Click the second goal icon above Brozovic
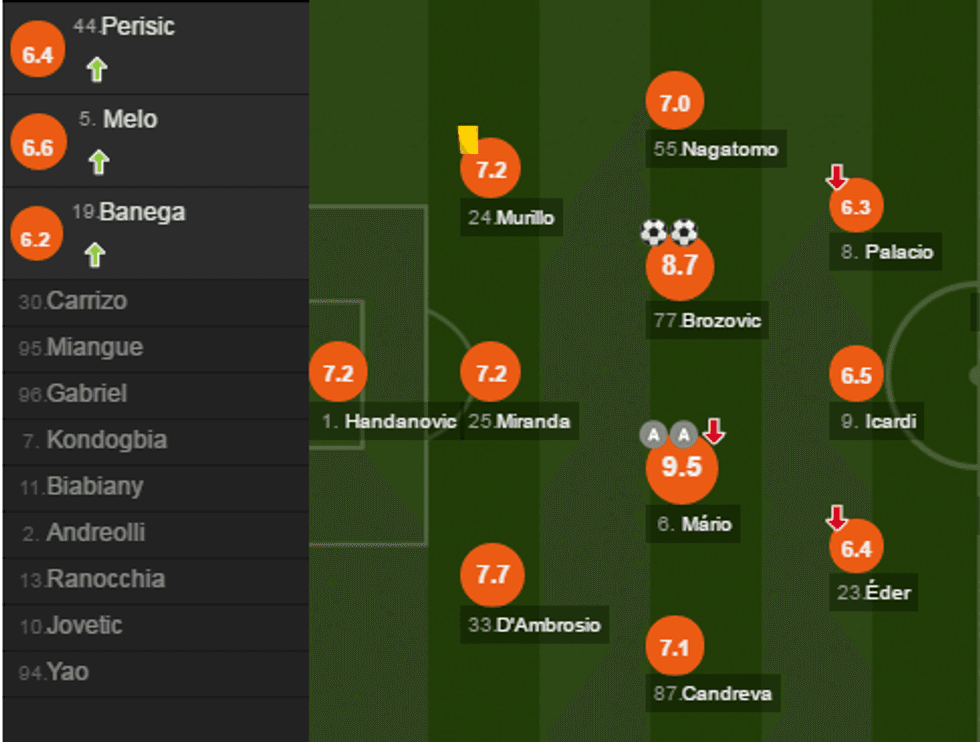The width and height of the screenshot is (980, 742). (x=685, y=233)
